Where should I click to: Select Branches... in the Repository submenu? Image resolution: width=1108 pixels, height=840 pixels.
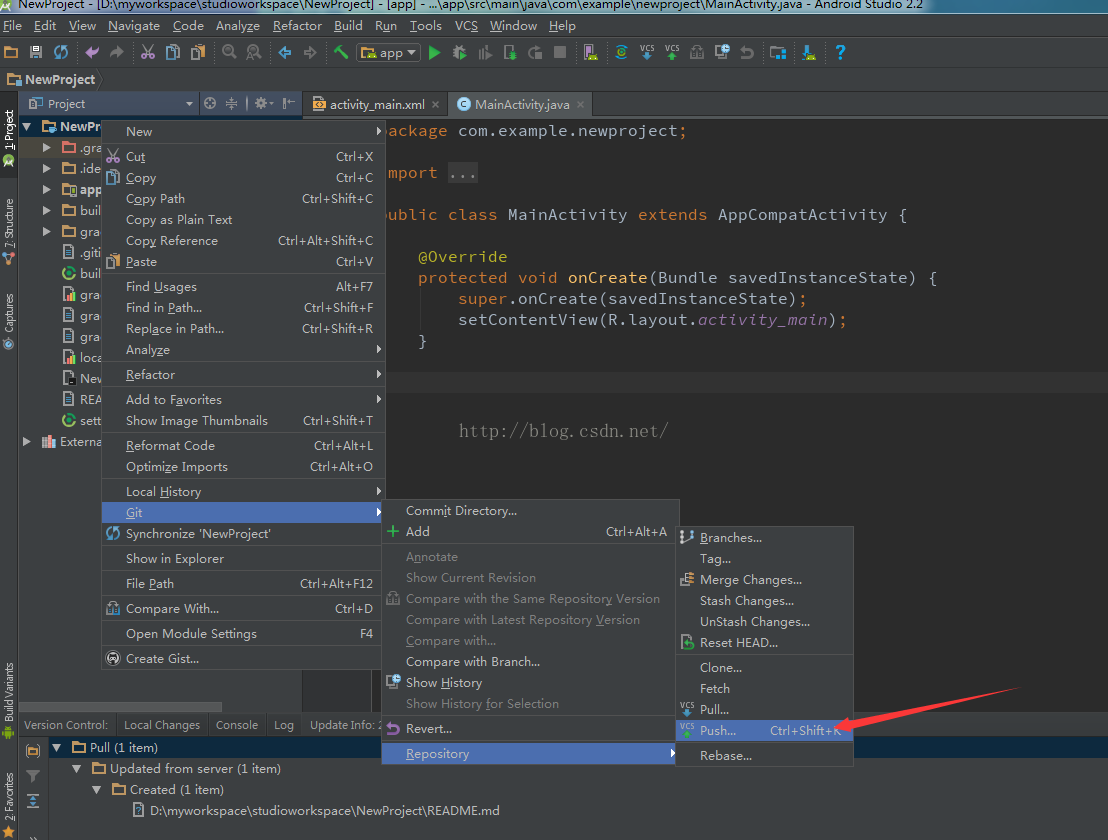tap(765, 538)
